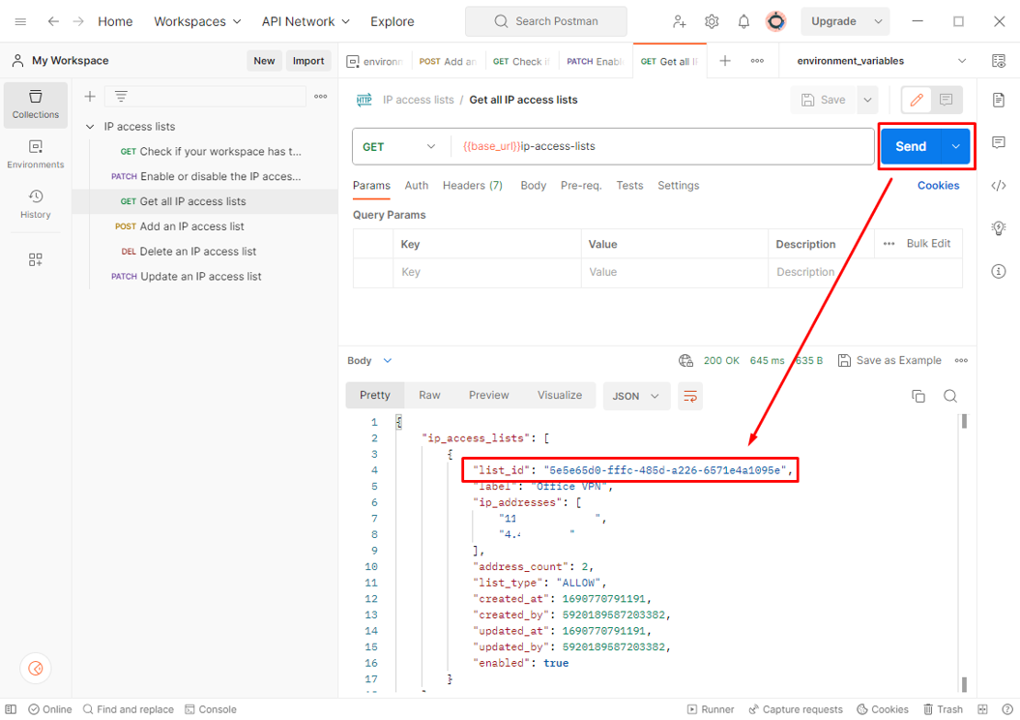
Task: Open the JSON format dropdown
Action: [635, 396]
